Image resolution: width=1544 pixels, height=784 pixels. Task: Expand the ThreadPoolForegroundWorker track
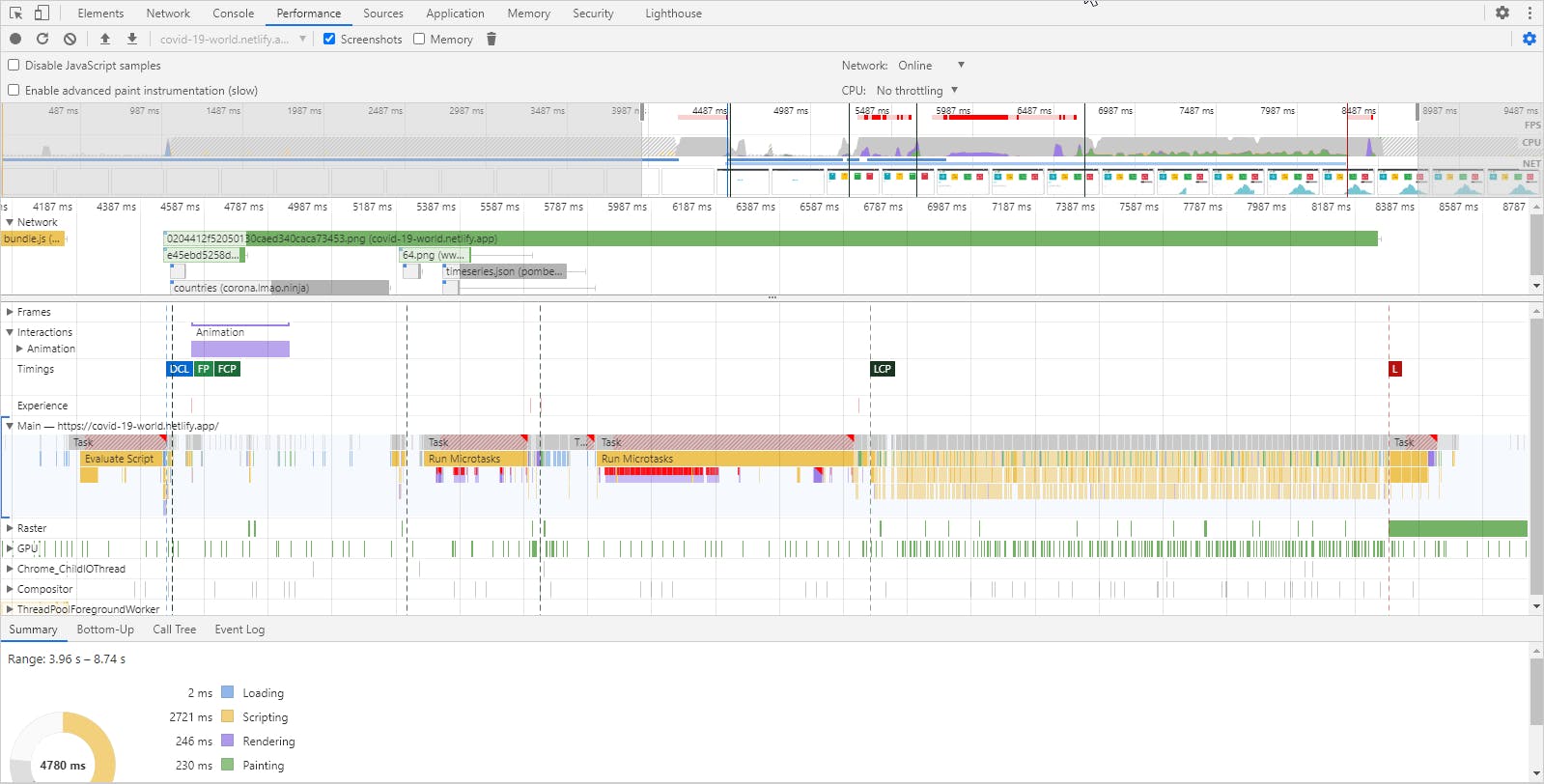click(10, 609)
